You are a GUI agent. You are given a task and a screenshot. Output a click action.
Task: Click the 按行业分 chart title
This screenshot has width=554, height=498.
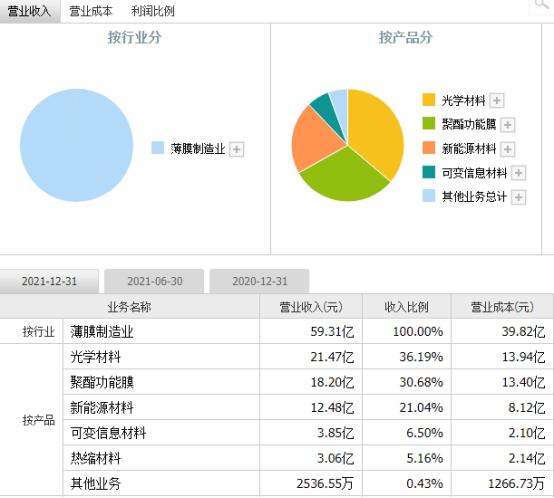[x=135, y=37]
